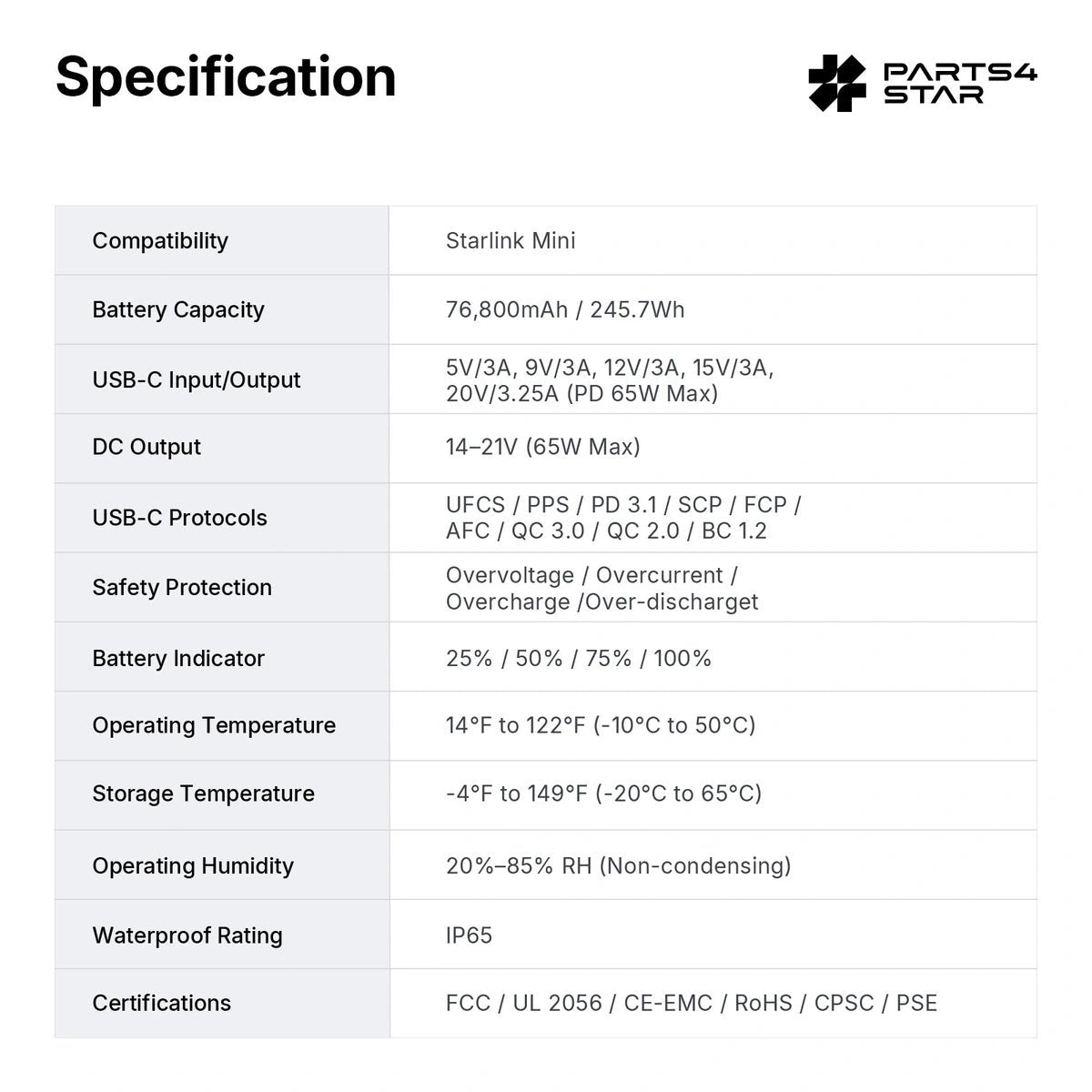Screen dimensions: 1092x1092
Task: Click the Safety Protection label
Action: point(182,587)
